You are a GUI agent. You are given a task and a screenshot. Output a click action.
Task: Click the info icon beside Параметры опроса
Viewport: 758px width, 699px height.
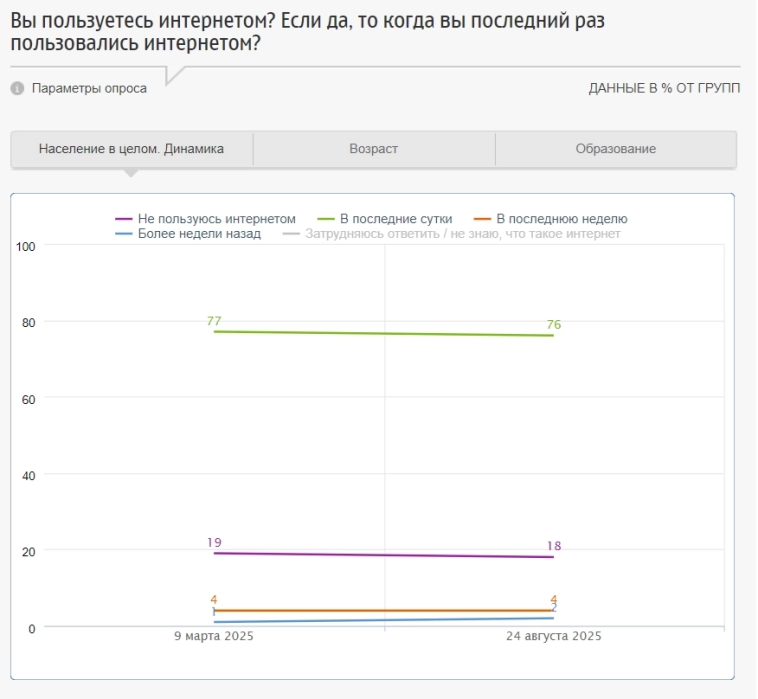(17, 88)
